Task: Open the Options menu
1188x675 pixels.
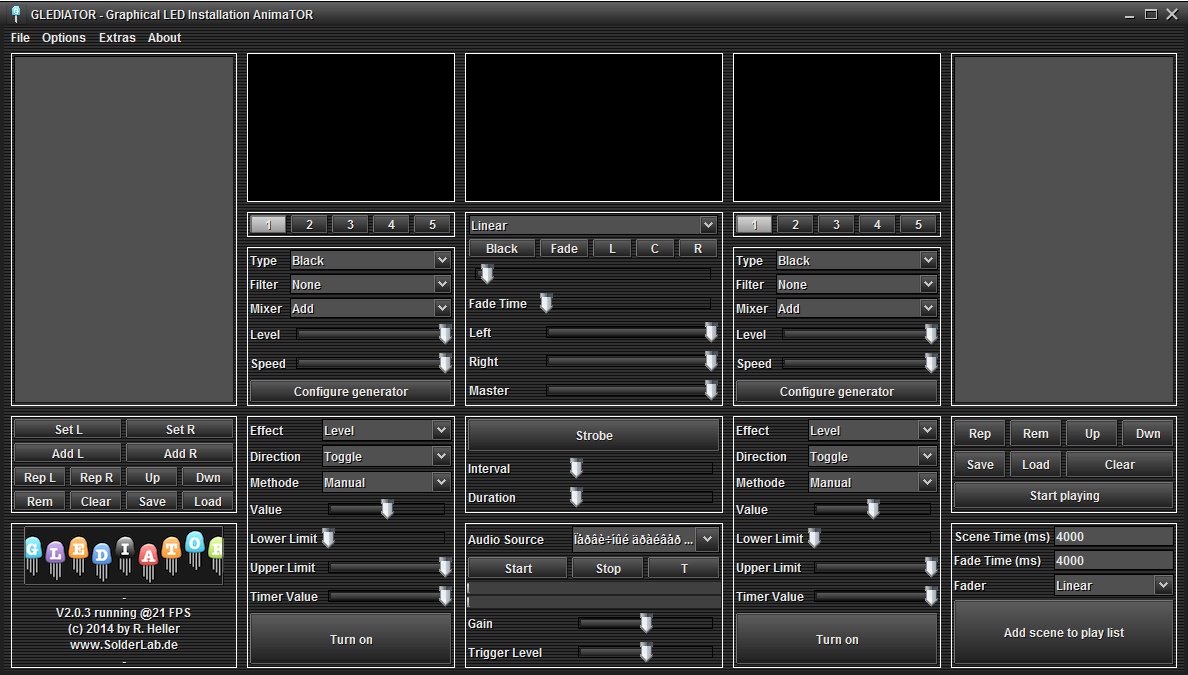Action: point(64,38)
